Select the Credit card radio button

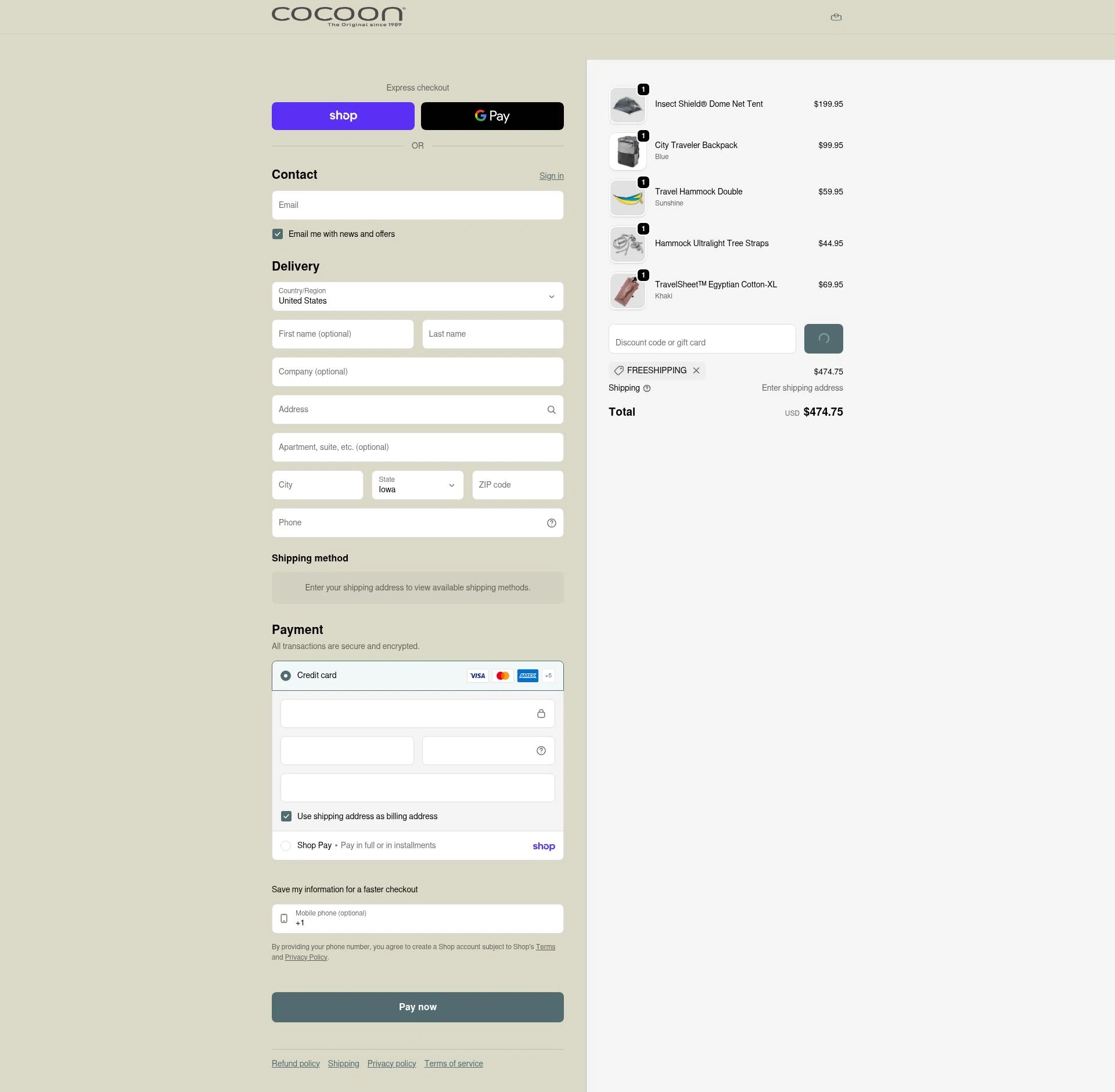(x=286, y=676)
